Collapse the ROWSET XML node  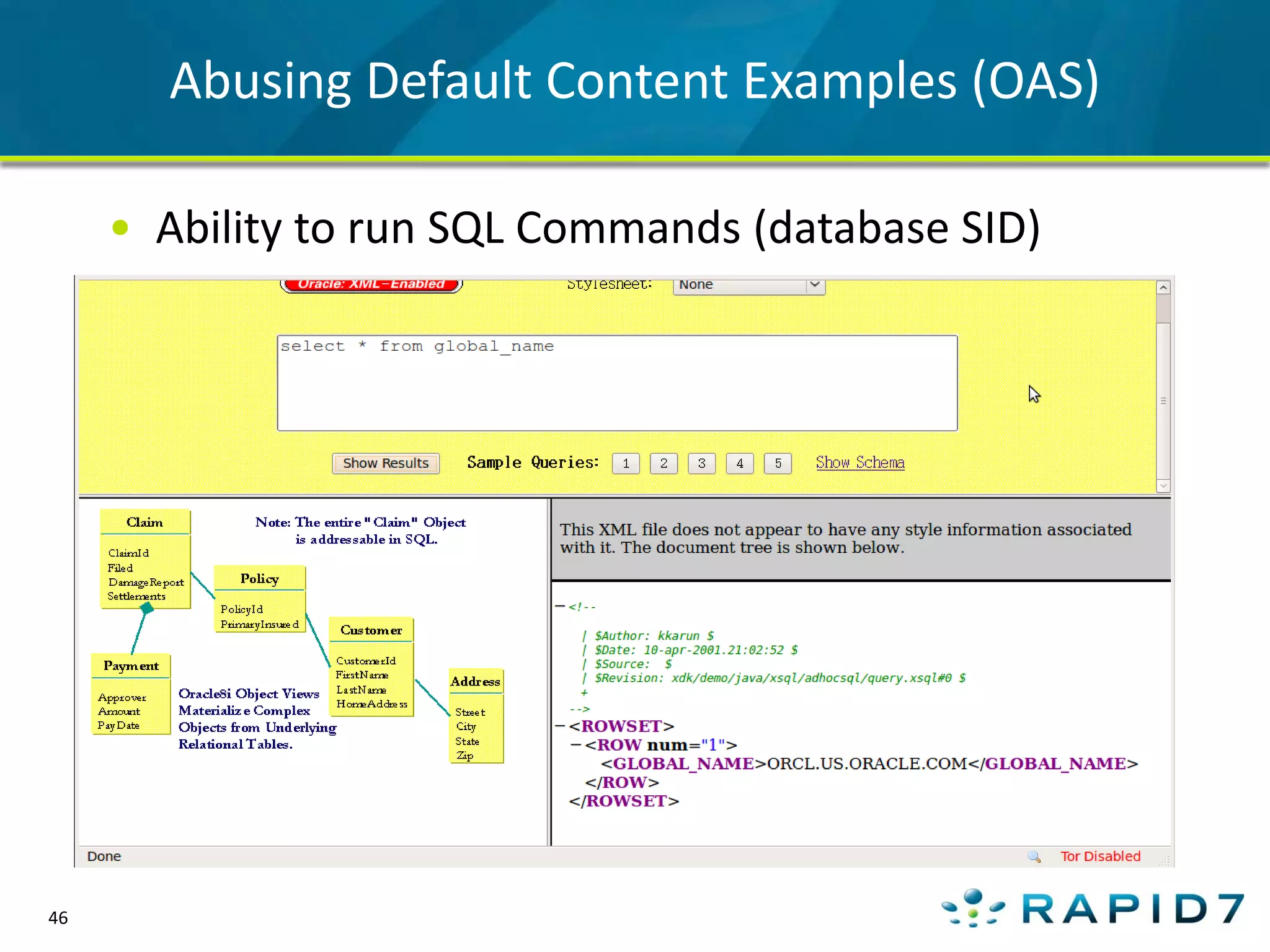pyautogui.click(x=560, y=726)
